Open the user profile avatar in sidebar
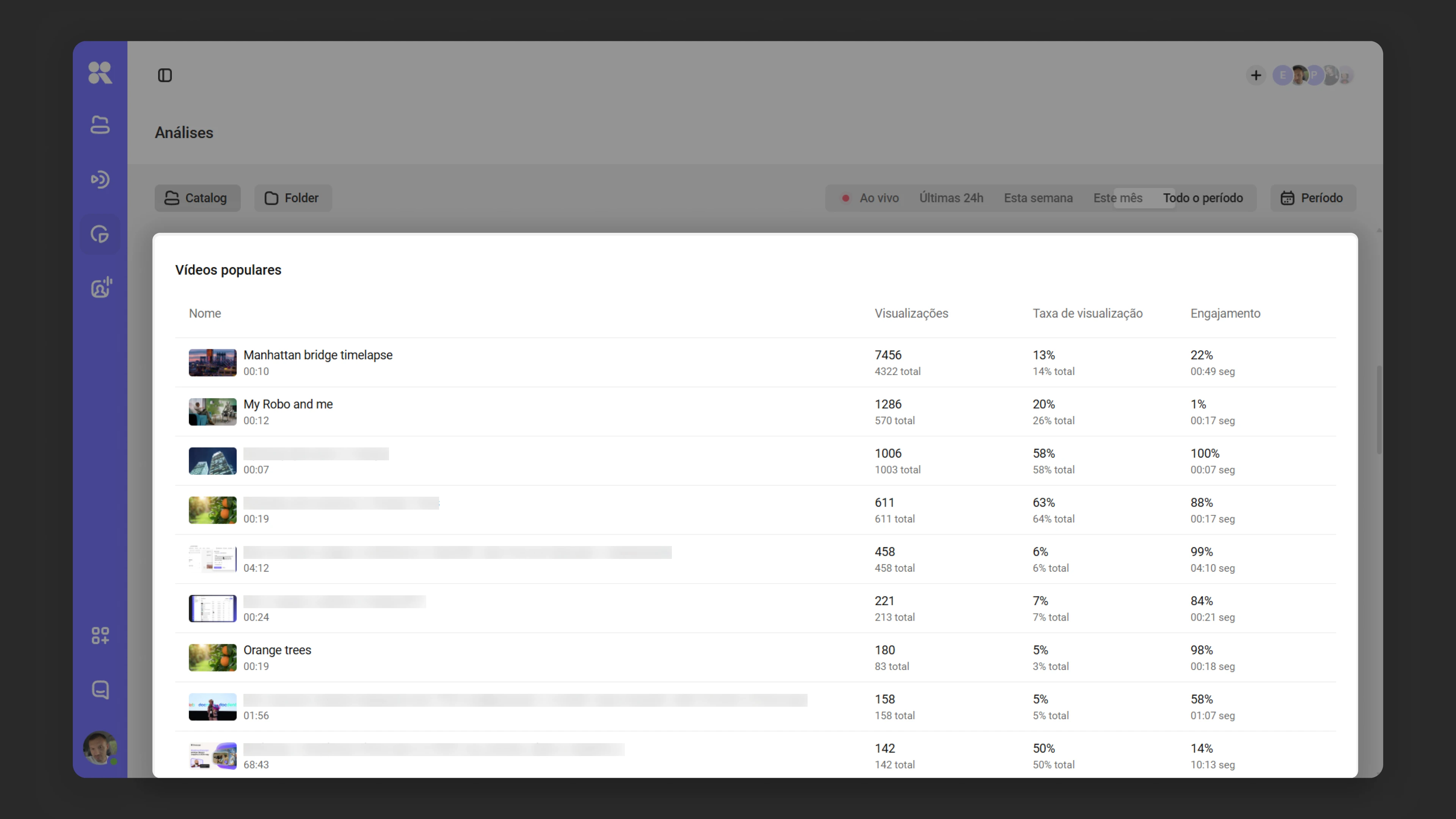 pyautogui.click(x=100, y=748)
